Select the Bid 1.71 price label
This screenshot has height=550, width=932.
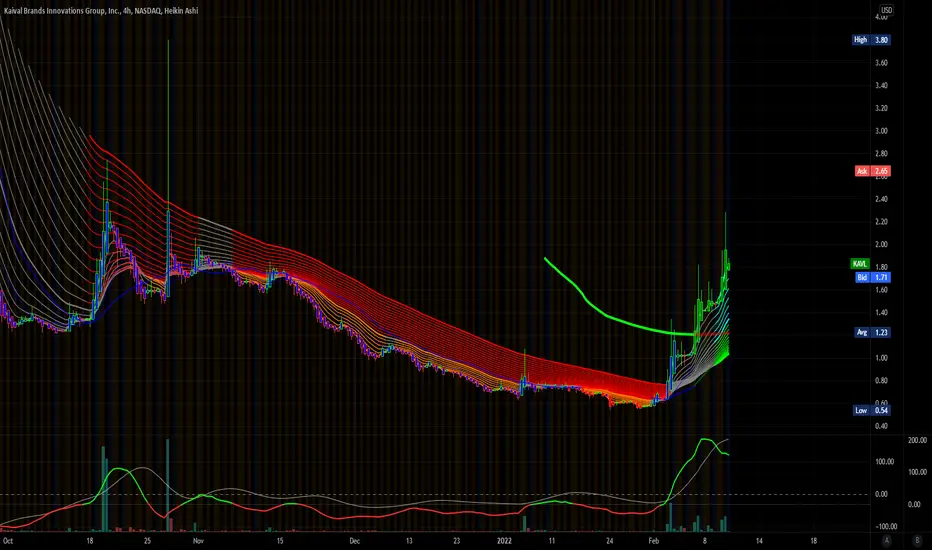coord(872,278)
